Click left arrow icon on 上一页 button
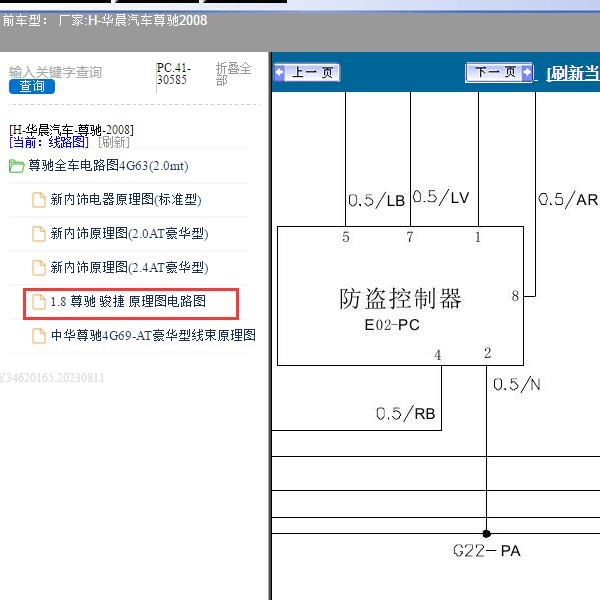 [x=280, y=72]
